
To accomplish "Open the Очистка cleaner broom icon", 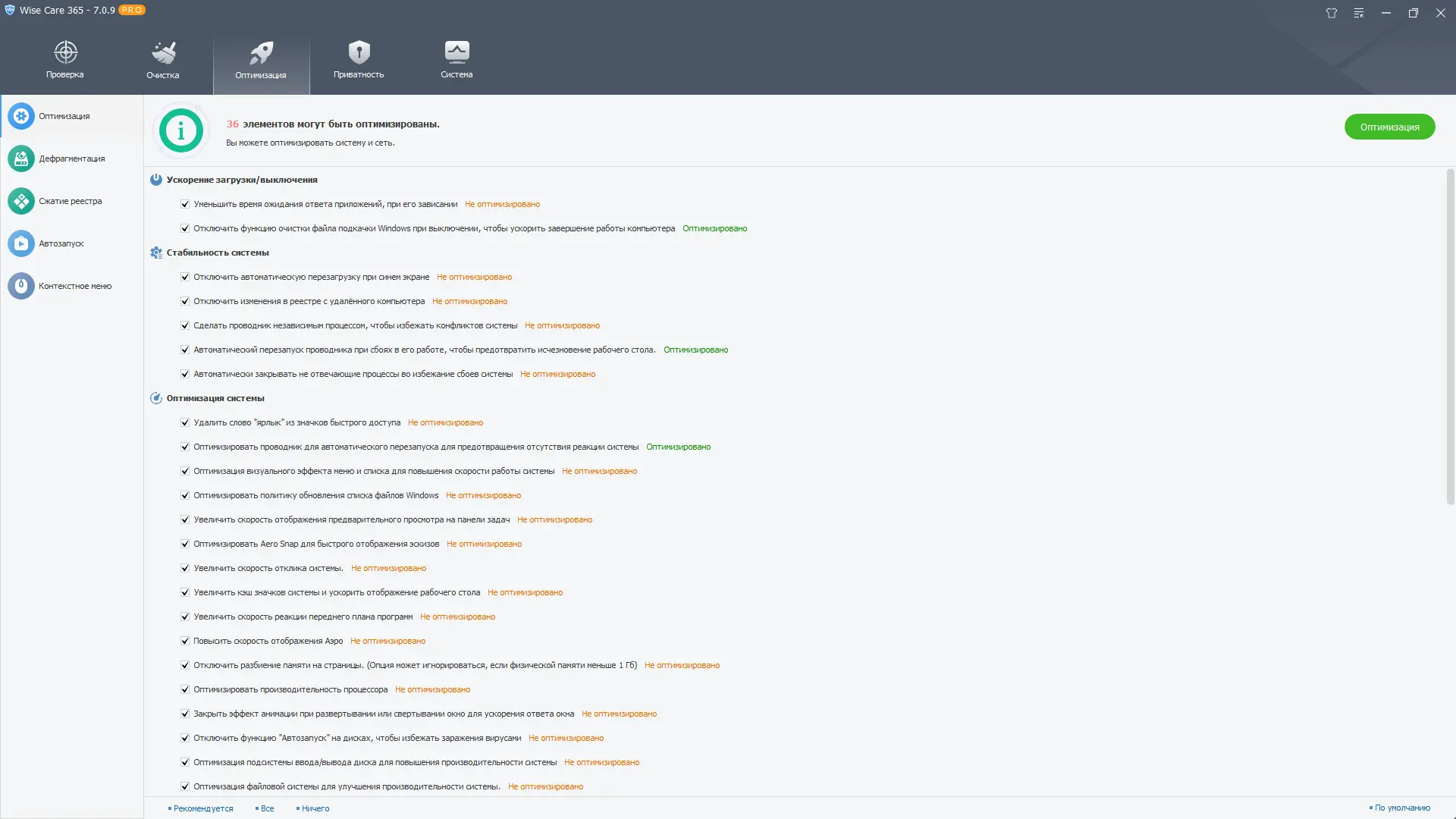I will [163, 52].
